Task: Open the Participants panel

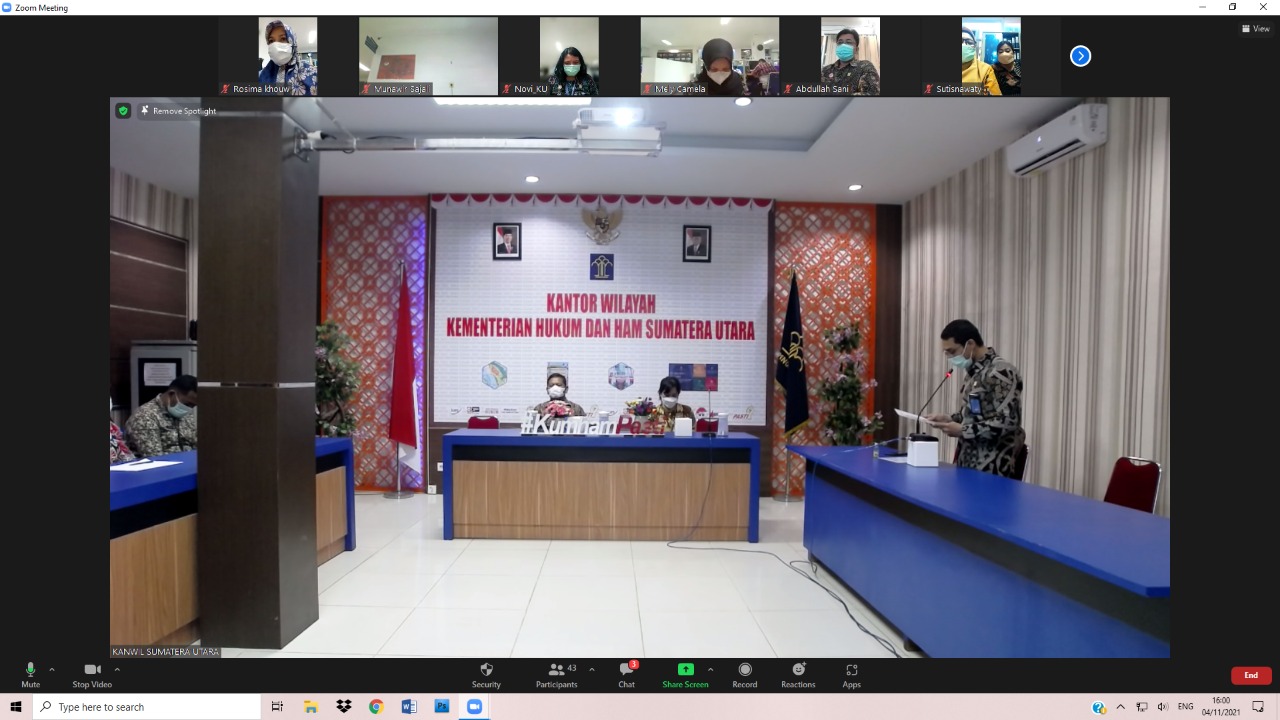Action: (x=556, y=675)
